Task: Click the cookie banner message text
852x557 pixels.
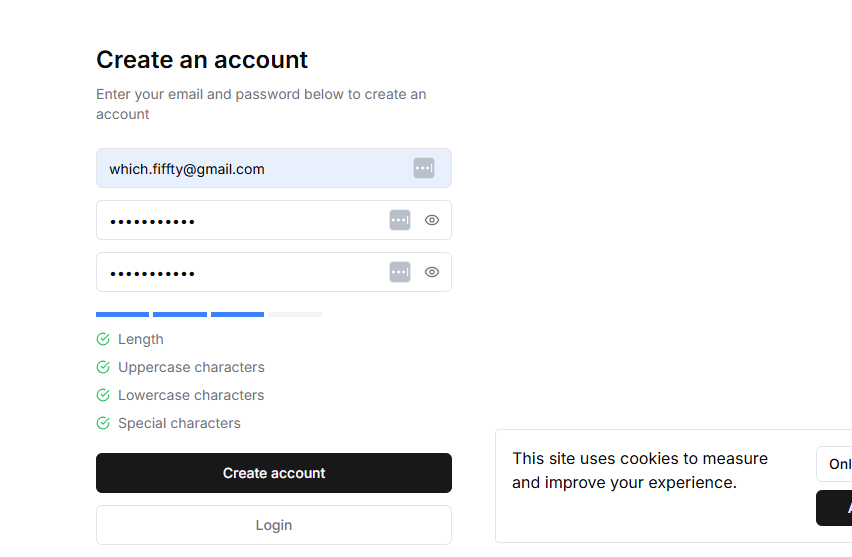Action: (640, 471)
